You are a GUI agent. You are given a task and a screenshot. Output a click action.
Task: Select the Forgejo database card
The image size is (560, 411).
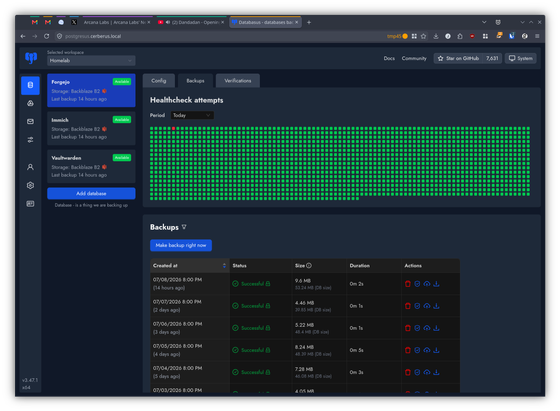click(91, 90)
